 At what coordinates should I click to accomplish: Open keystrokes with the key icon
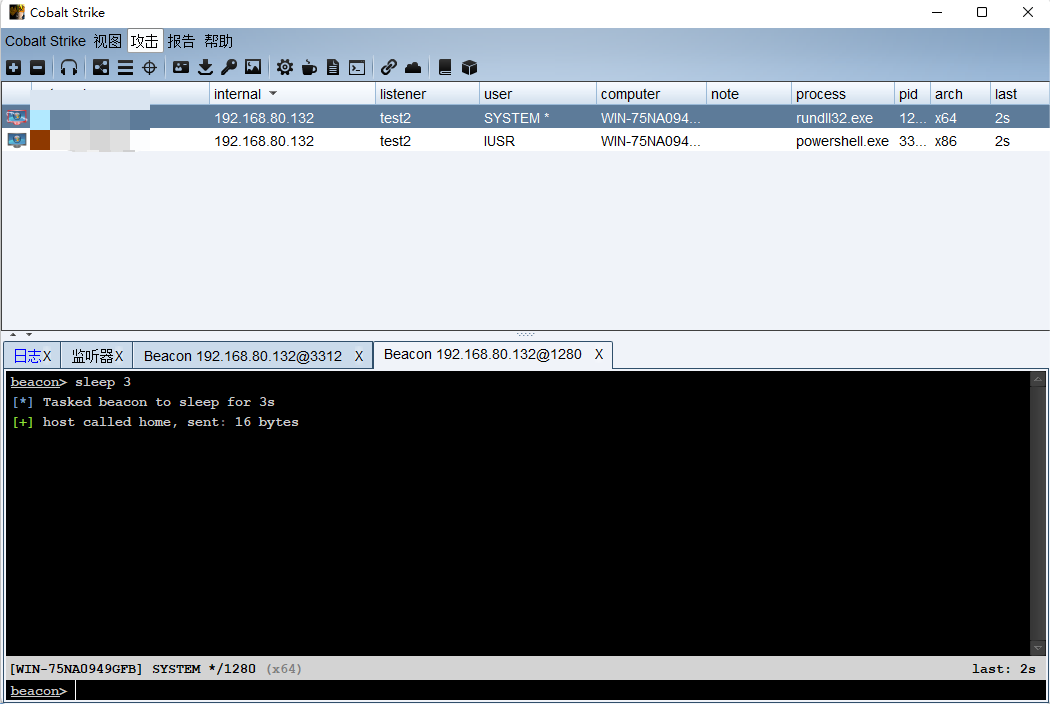point(229,68)
